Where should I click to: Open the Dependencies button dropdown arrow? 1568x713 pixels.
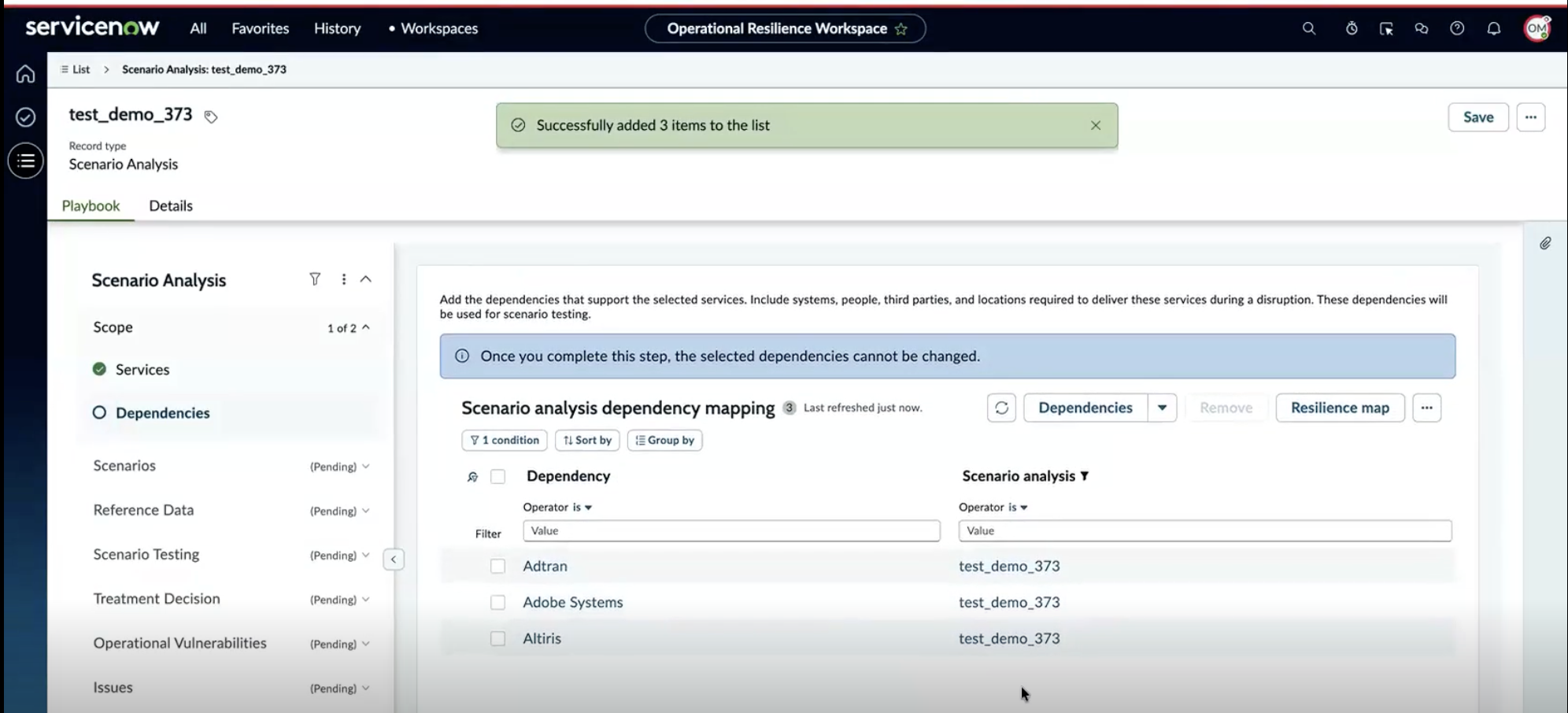point(1162,408)
